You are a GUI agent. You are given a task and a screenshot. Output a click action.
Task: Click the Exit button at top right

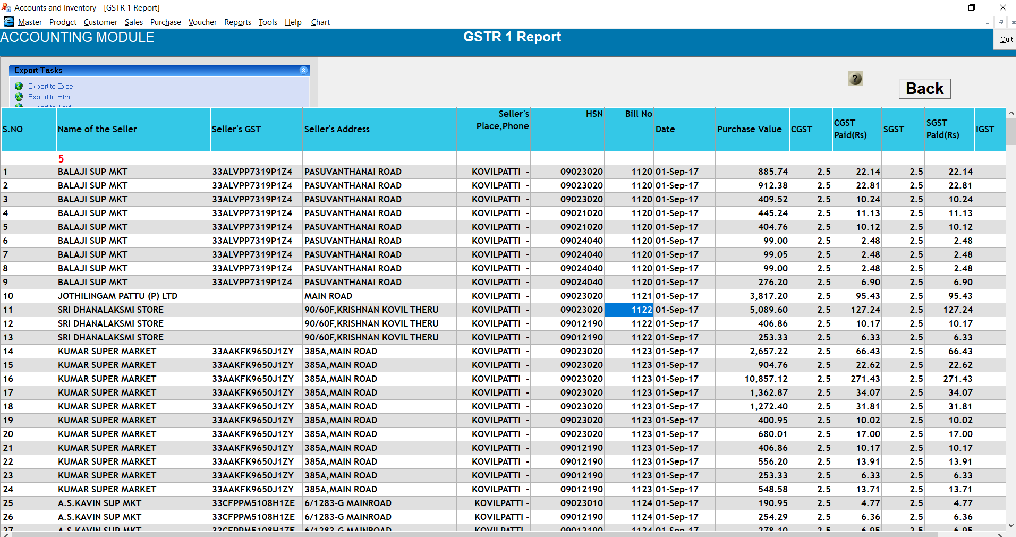pyautogui.click(x=1005, y=39)
